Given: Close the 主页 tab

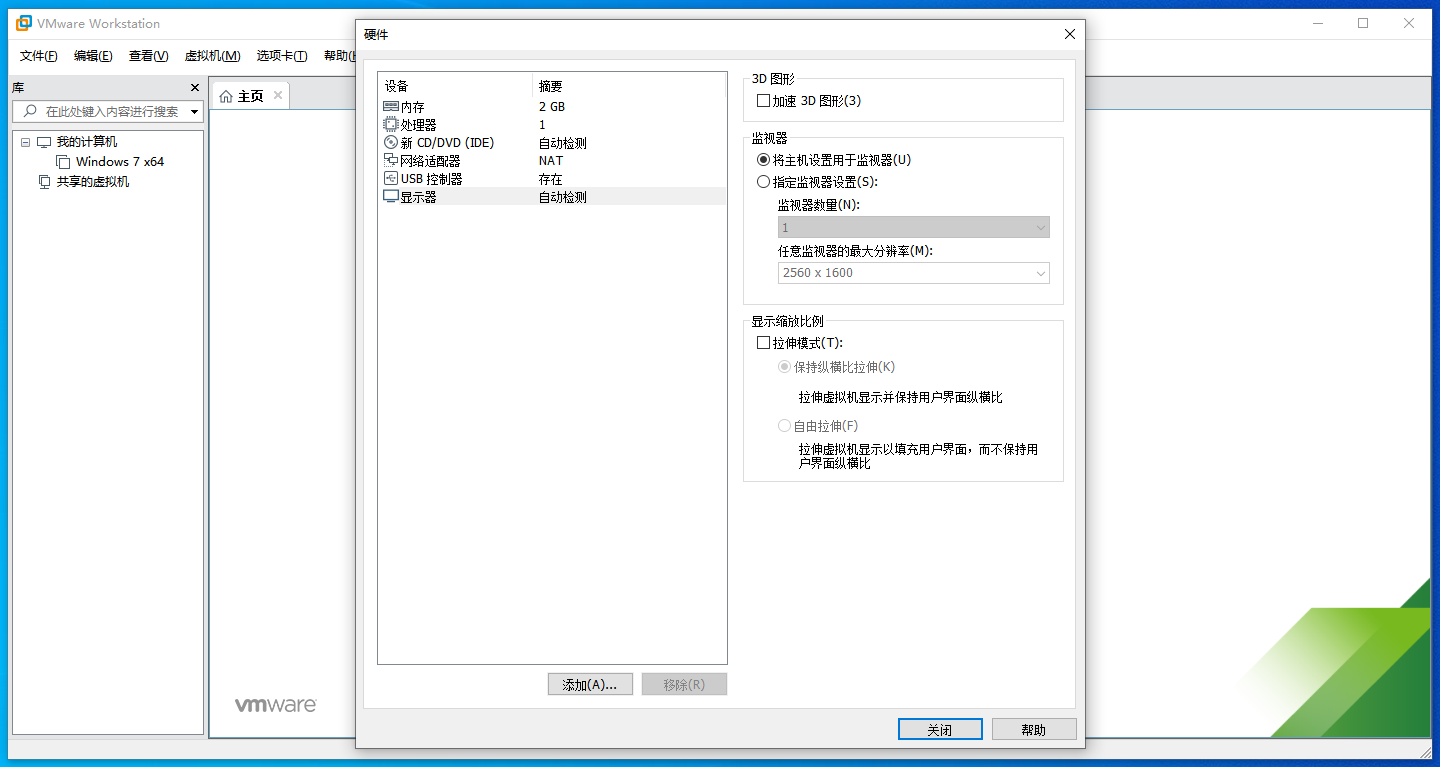Looking at the screenshot, I should pyautogui.click(x=278, y=96).
